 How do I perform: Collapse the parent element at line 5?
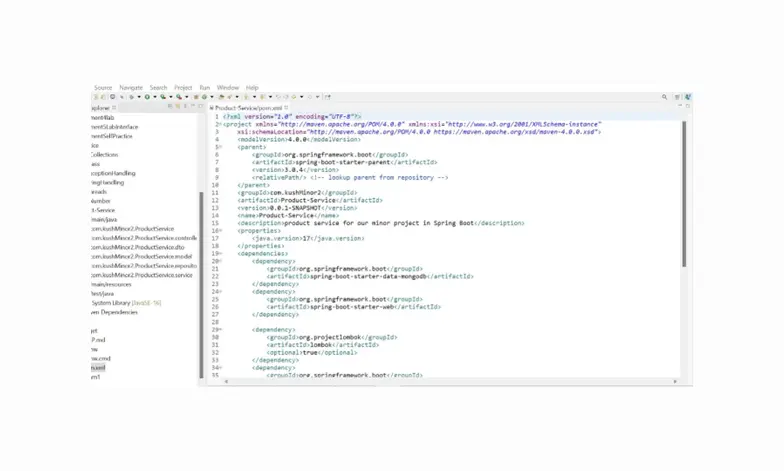click(x=219, y=149)
